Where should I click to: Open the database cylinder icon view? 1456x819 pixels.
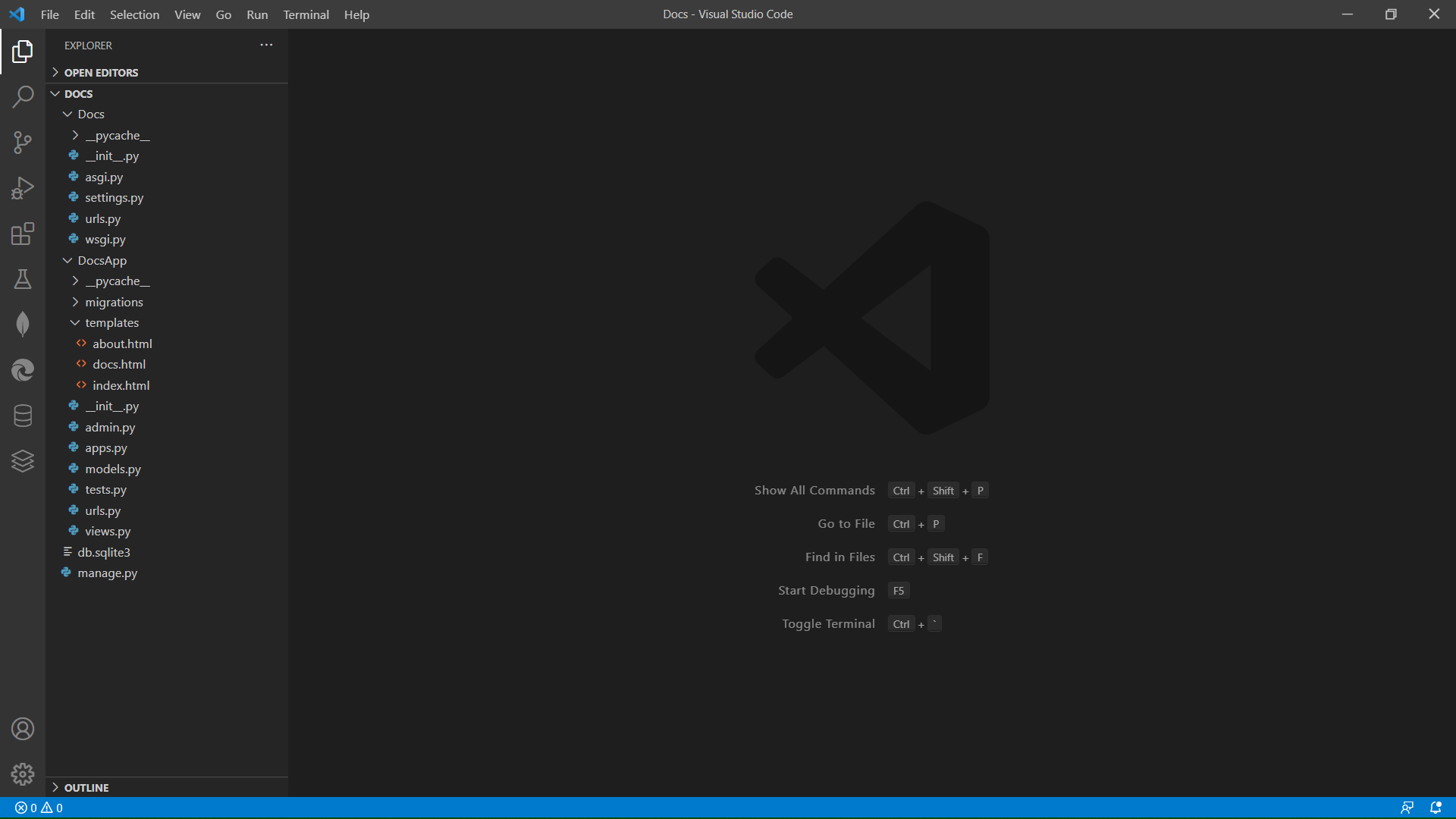click(23, 416)
